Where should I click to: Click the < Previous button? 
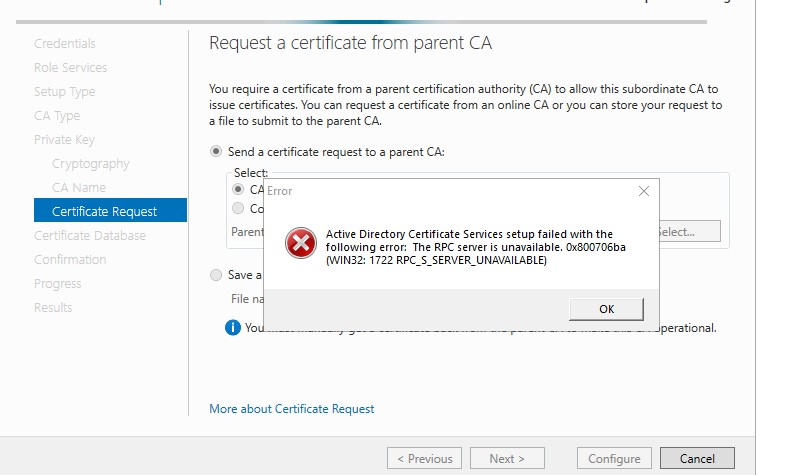click(424, 458)
